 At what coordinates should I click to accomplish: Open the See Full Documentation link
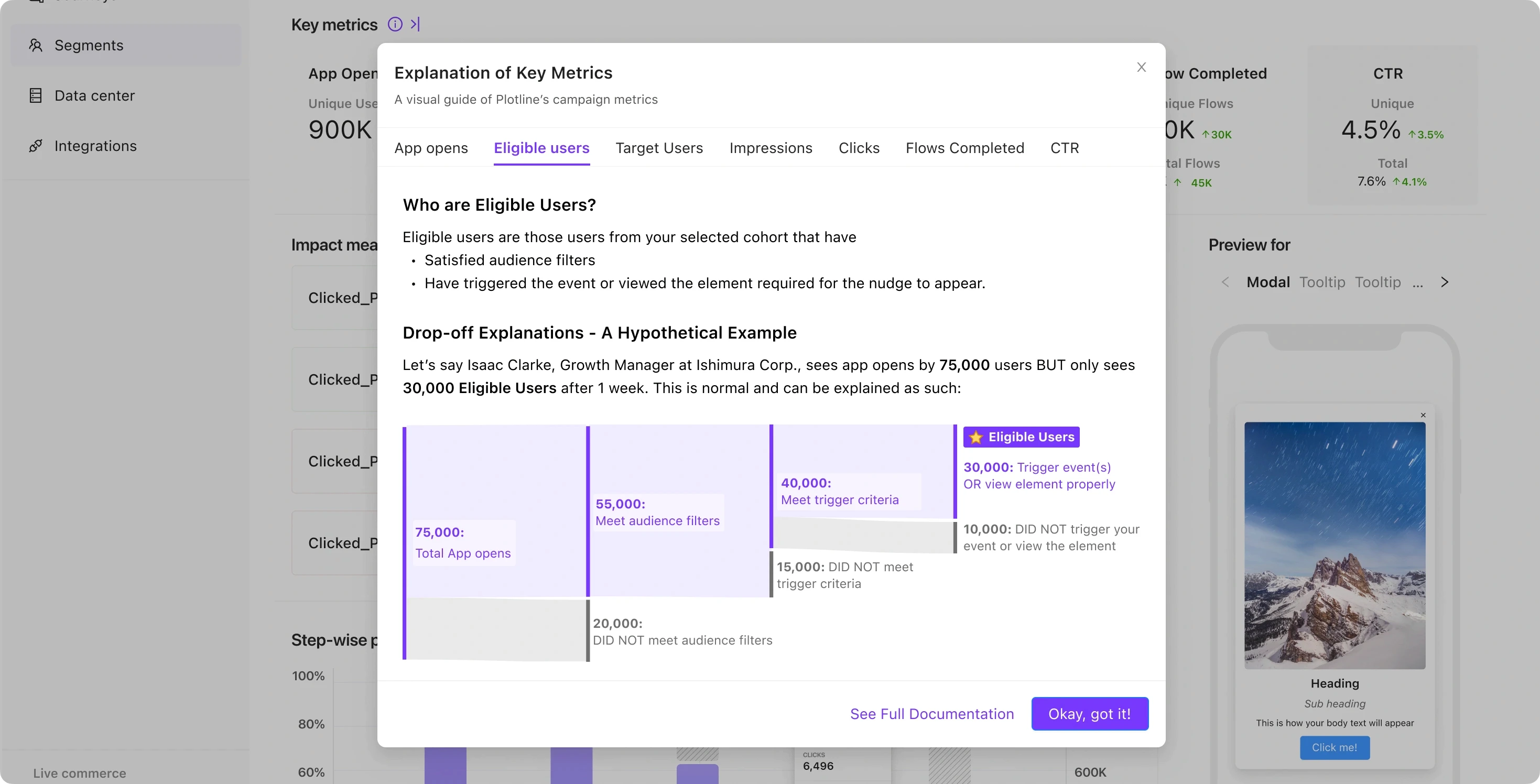(931, 714)
